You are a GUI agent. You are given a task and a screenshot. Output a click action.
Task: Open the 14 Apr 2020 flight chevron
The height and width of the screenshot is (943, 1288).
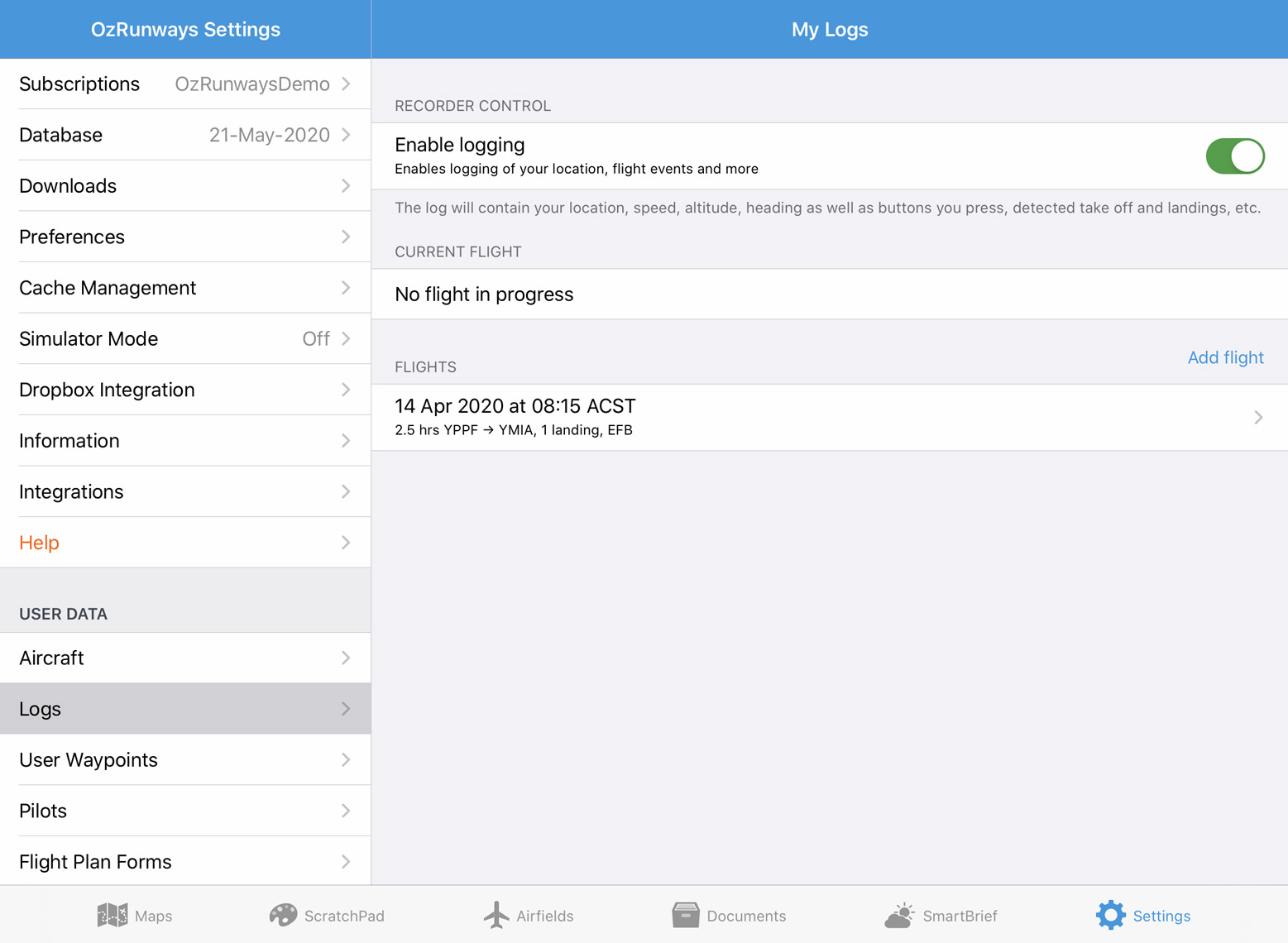[1258, 418]
